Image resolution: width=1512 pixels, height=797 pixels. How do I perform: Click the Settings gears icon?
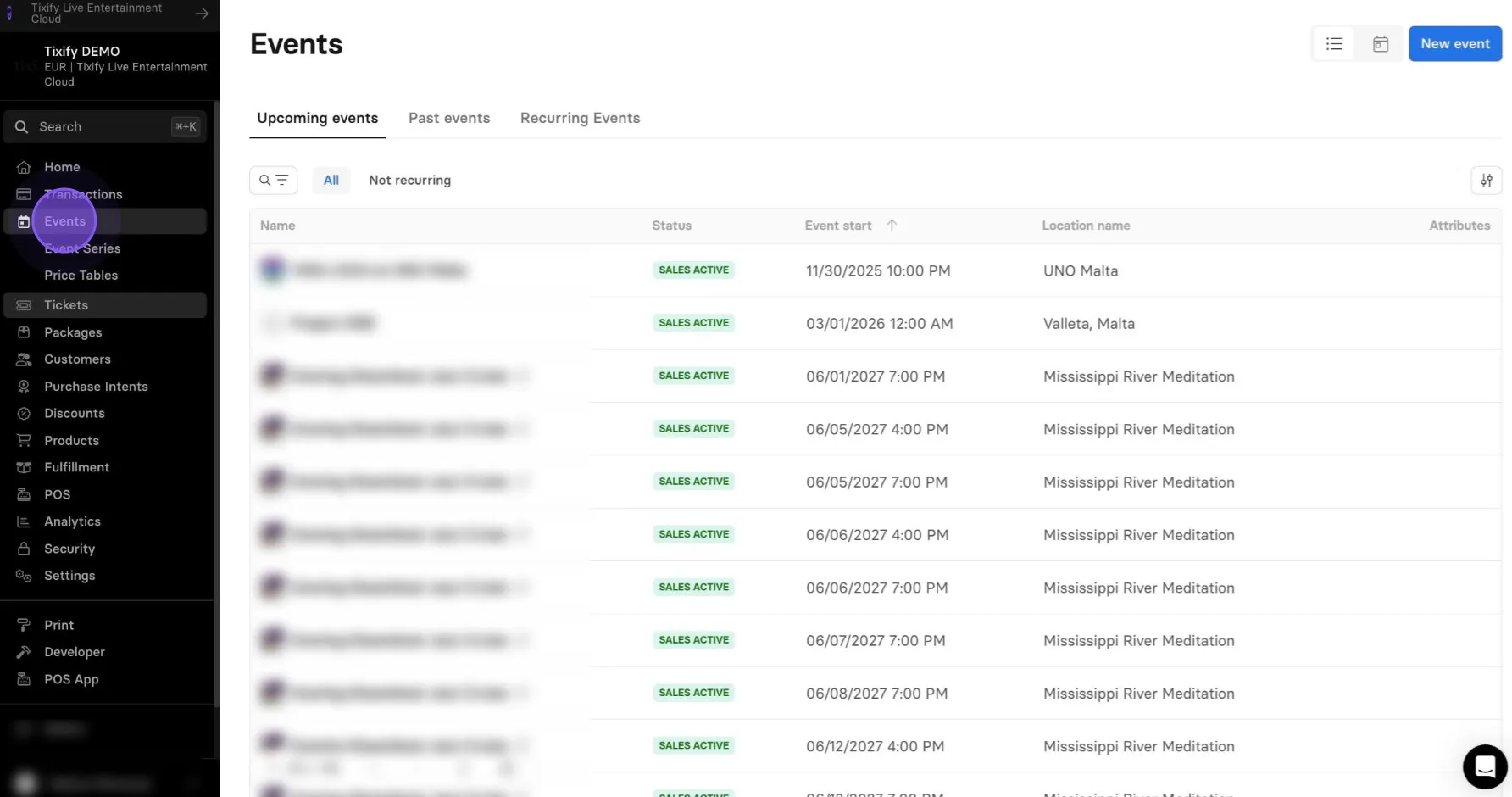pyautogui.click(x=24, y=576)
